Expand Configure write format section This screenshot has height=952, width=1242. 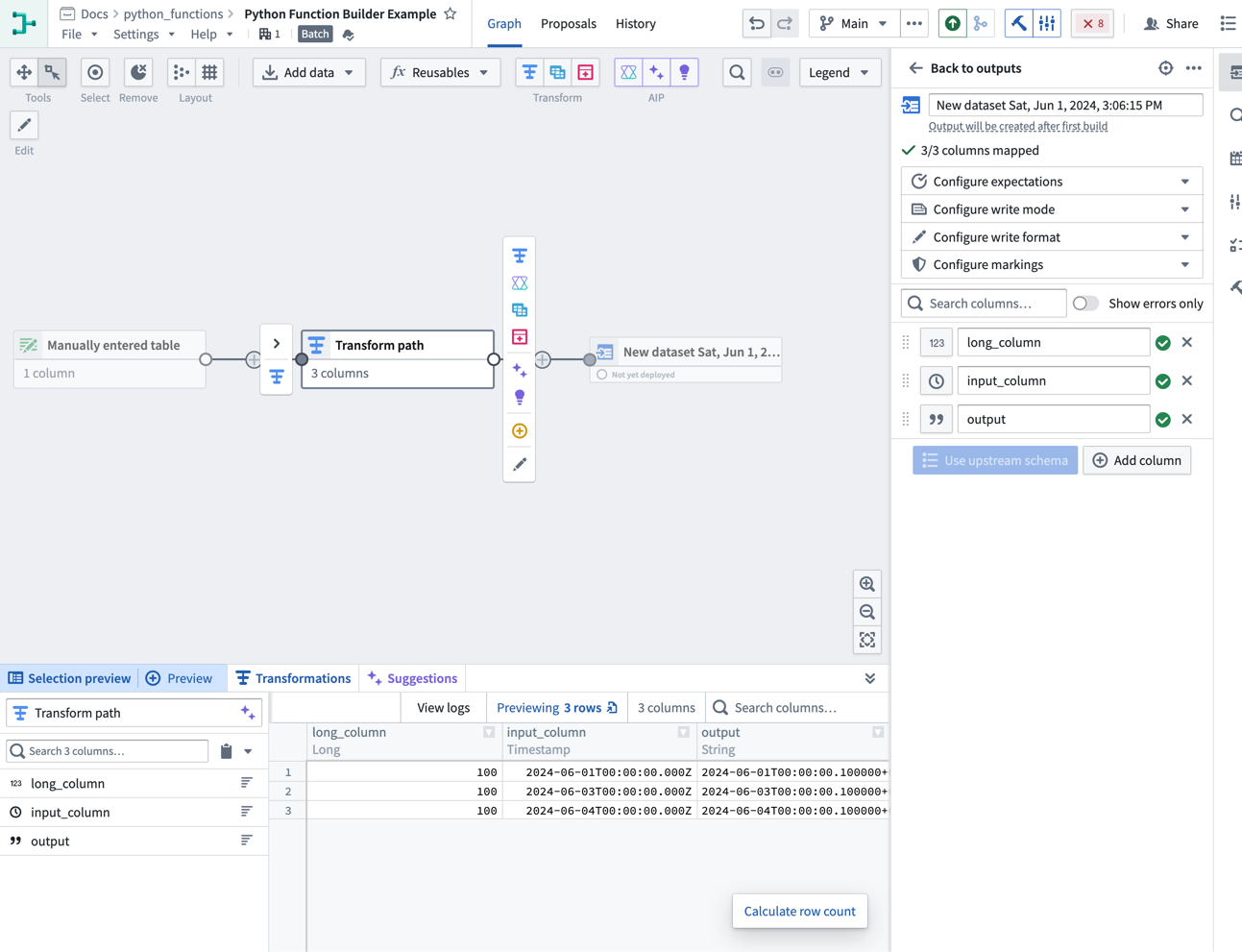[1052, 237]
